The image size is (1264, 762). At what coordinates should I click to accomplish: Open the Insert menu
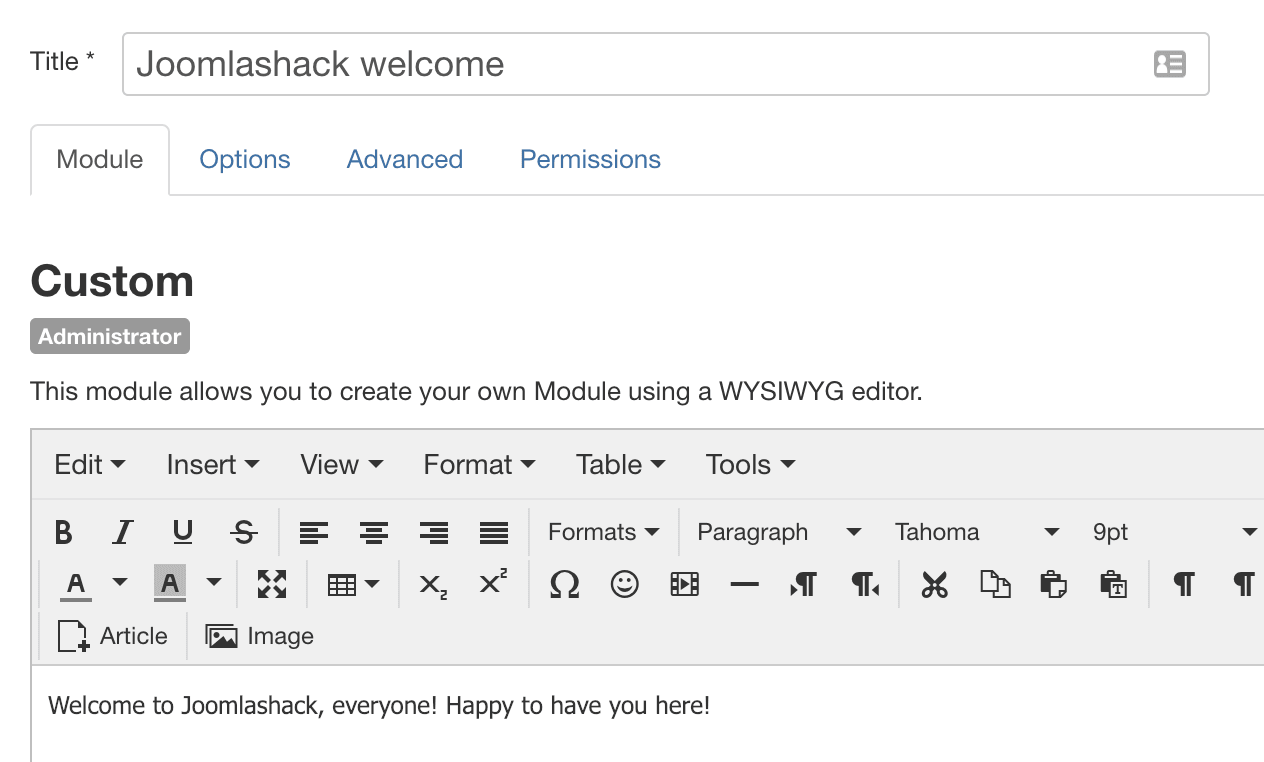tap(213, 464)
